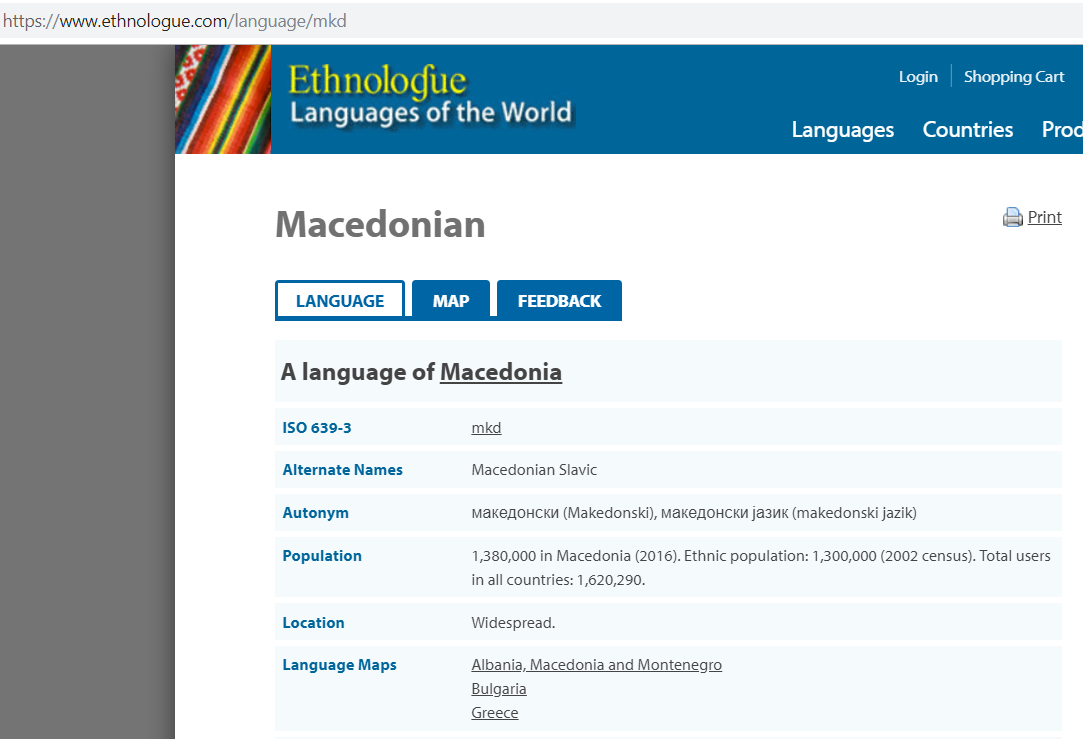Click the Language Maps row label
This screenshot has height=739, width=1083.
coord(339,665)
